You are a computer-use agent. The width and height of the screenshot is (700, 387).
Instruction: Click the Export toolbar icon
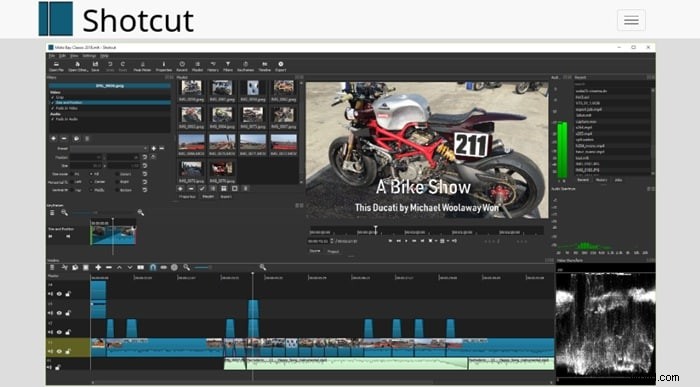[280, 67]
